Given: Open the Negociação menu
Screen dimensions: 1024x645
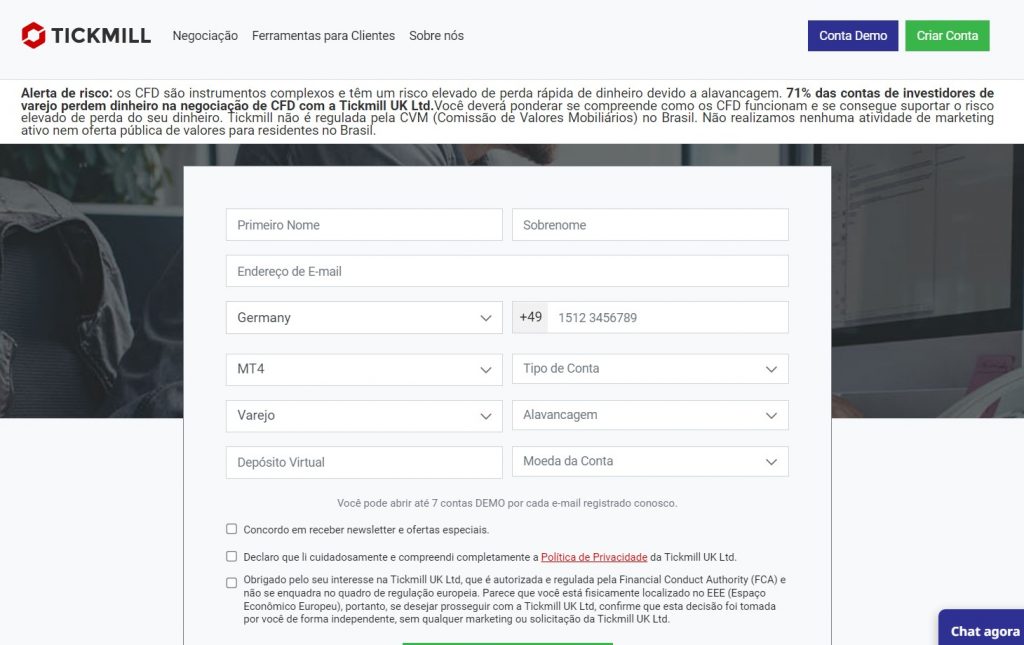Looking at the screenshot, I should tap(205, 36).
